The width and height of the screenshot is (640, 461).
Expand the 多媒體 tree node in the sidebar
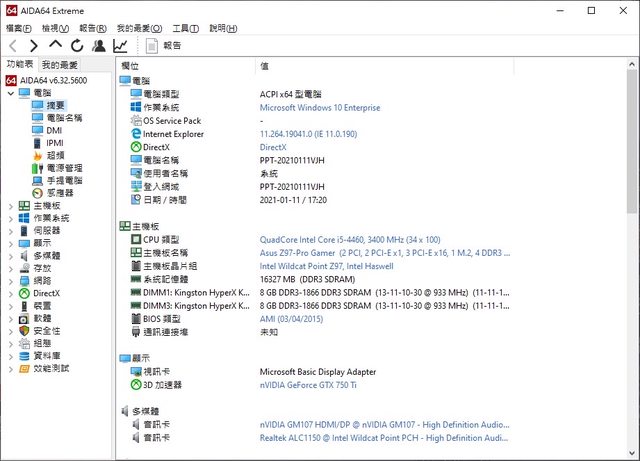click(11, 256)
